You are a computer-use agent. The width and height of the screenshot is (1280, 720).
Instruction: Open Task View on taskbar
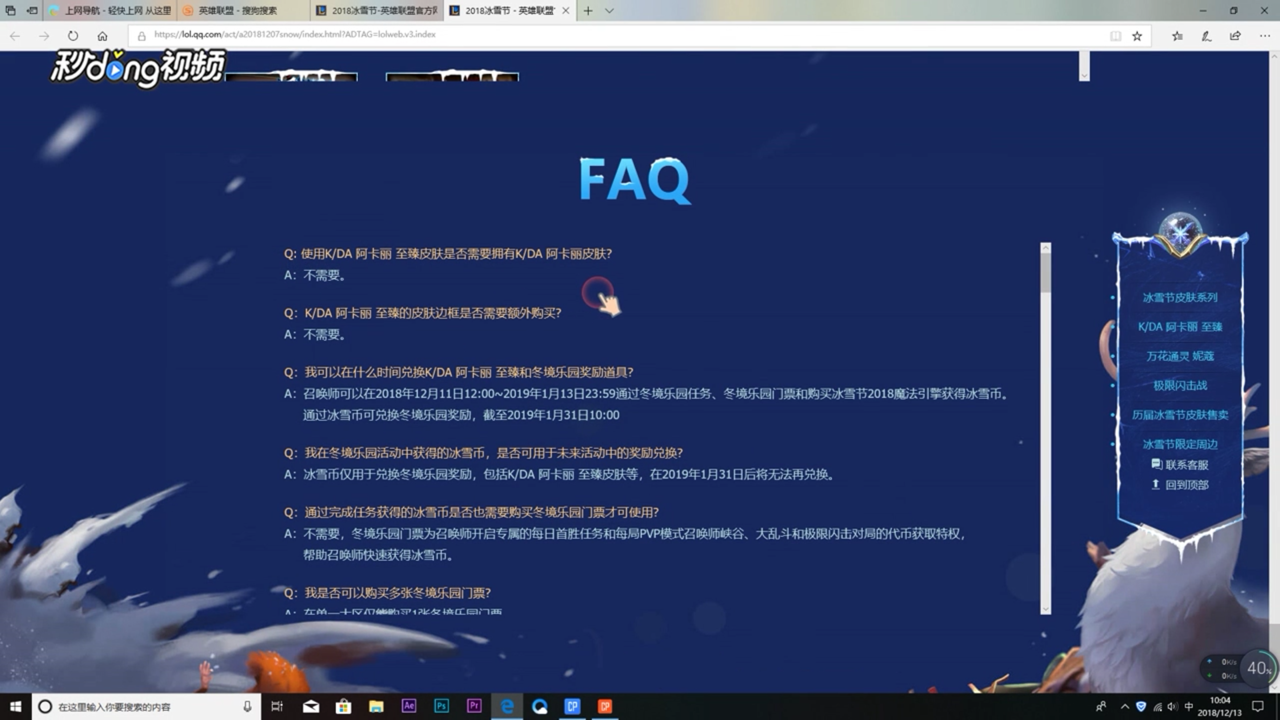[277, 706]
